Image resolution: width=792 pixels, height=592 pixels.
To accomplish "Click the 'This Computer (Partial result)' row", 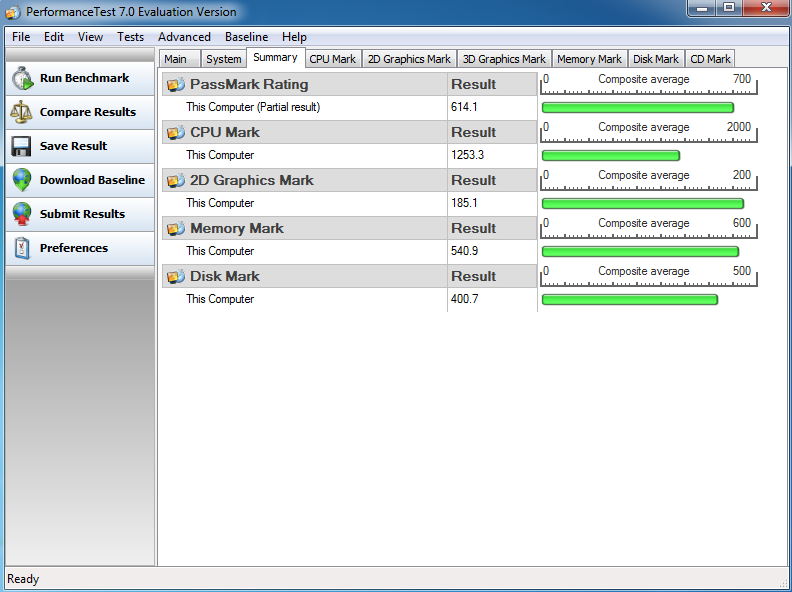I will (305, 107).
